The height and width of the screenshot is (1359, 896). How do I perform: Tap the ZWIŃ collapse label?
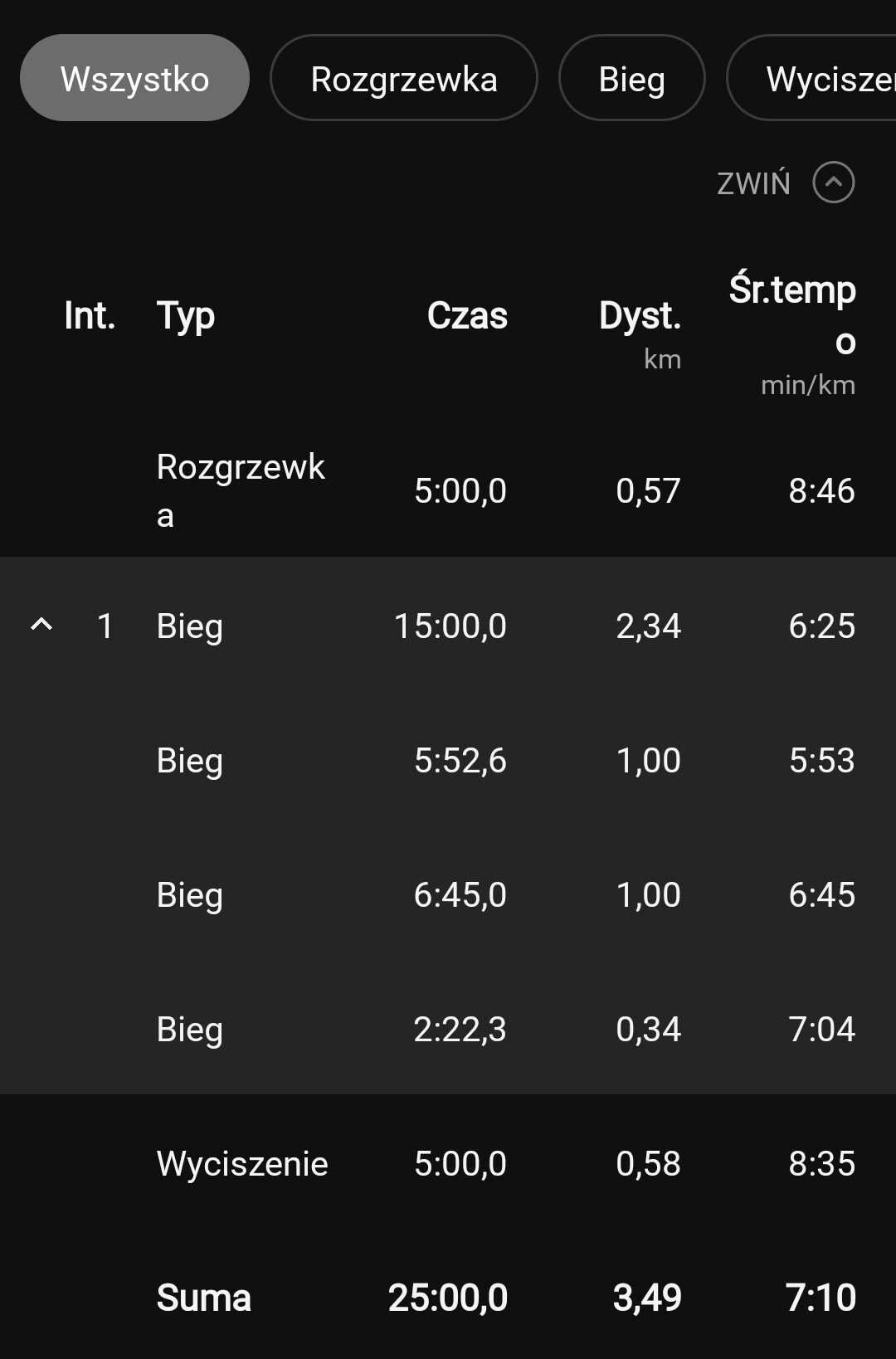[x=753, y=183]
